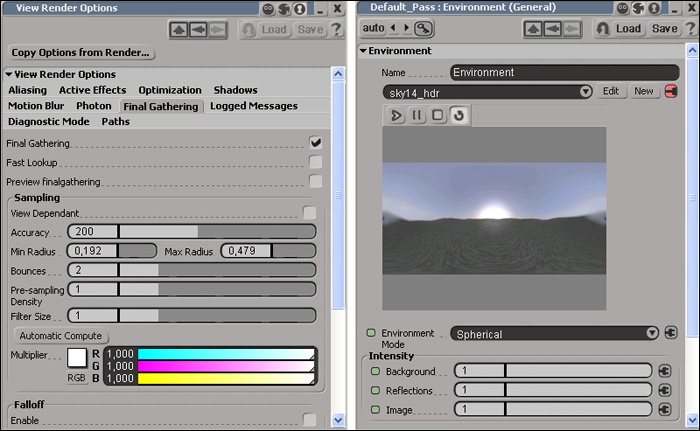
Task: Click lock (face) icon in View Render Options title bar
Action: pos(268,8)
